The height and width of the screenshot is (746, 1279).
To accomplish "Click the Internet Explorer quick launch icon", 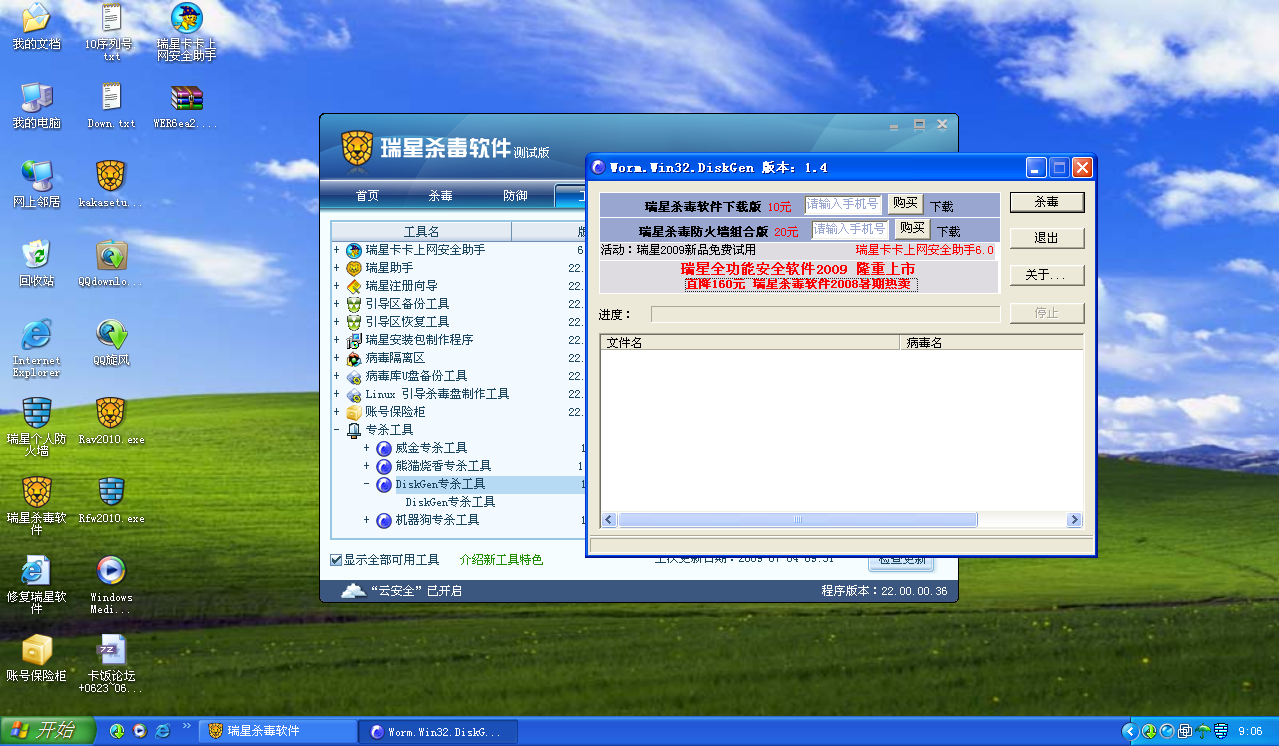I will click(163, 731).
